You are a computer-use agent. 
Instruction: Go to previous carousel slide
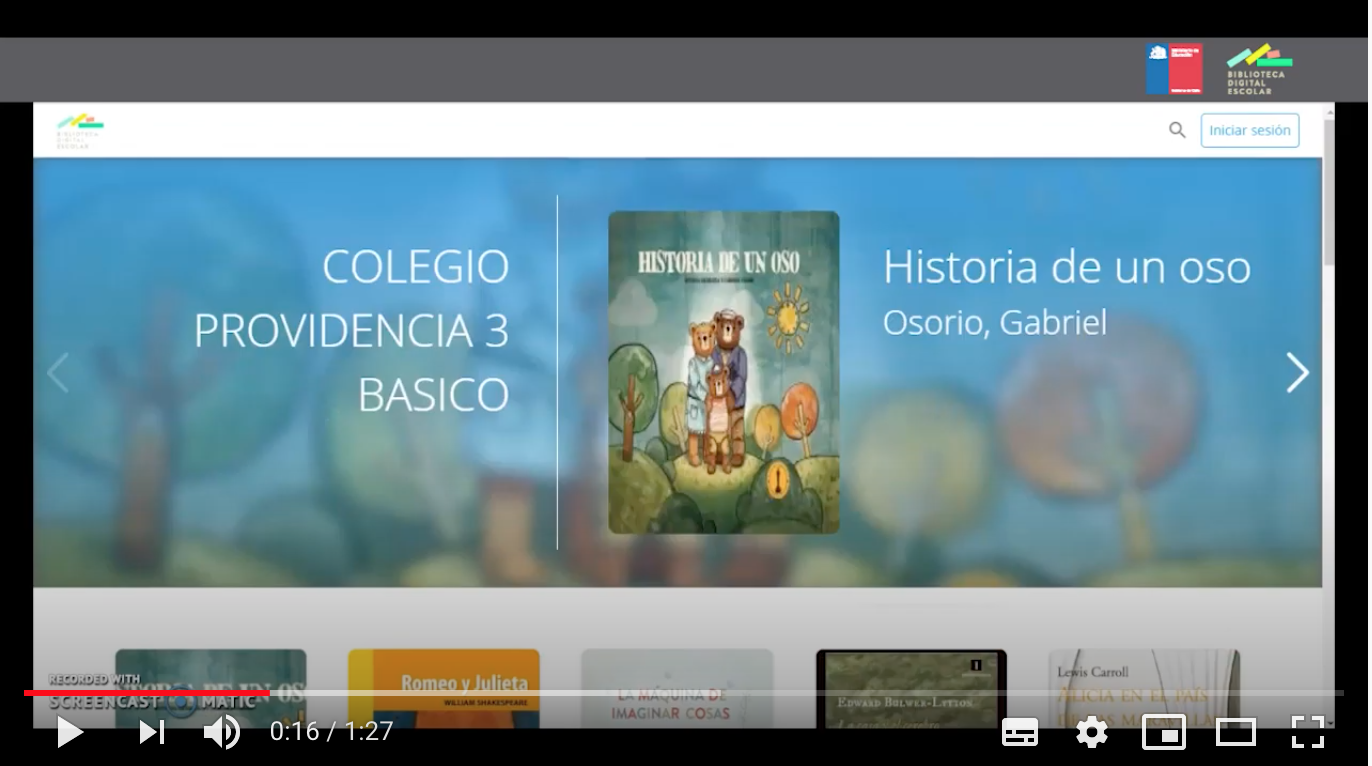(x=58, y=373)
